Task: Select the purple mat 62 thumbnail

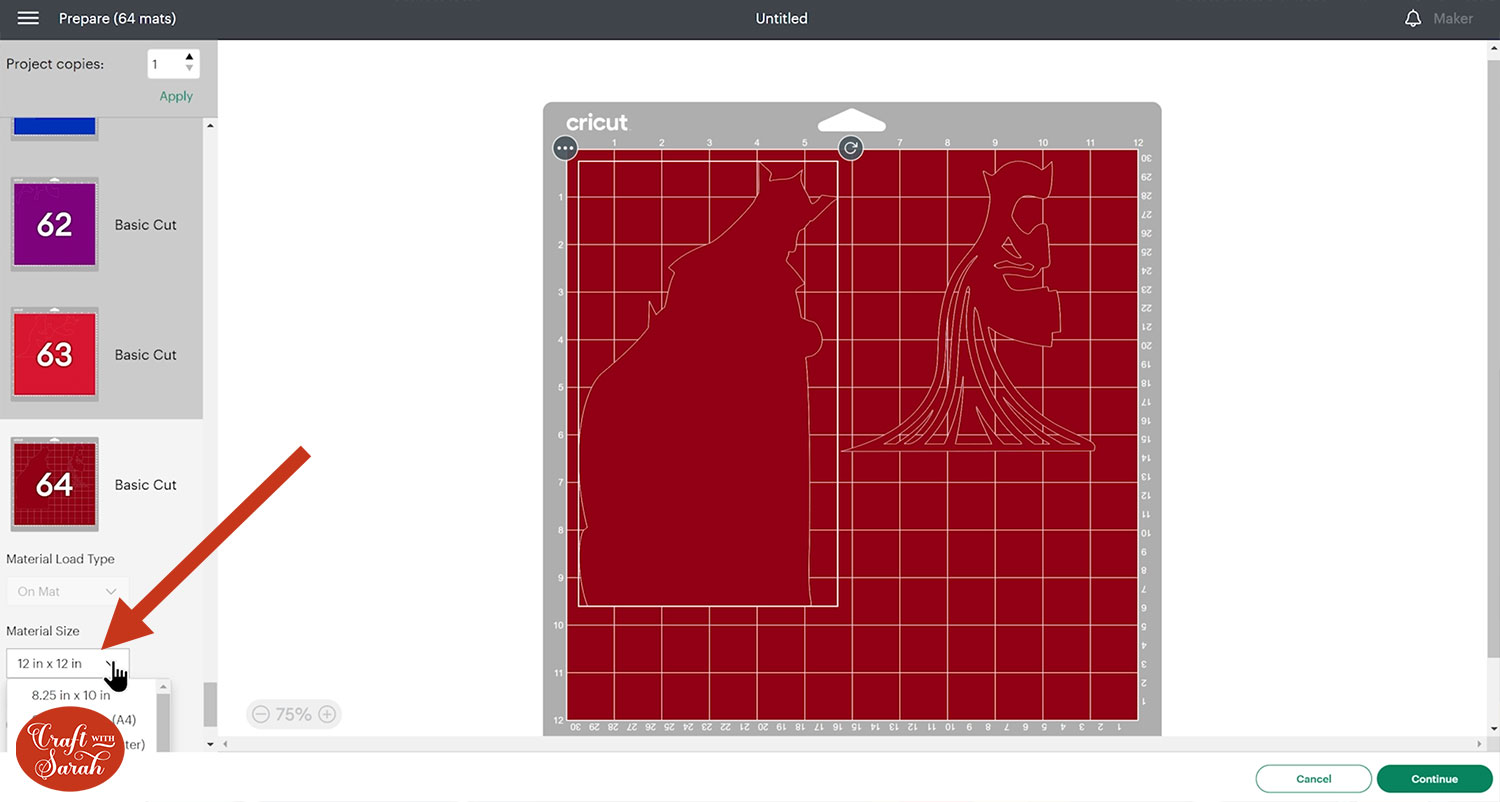Action: (x=54, y=225)
